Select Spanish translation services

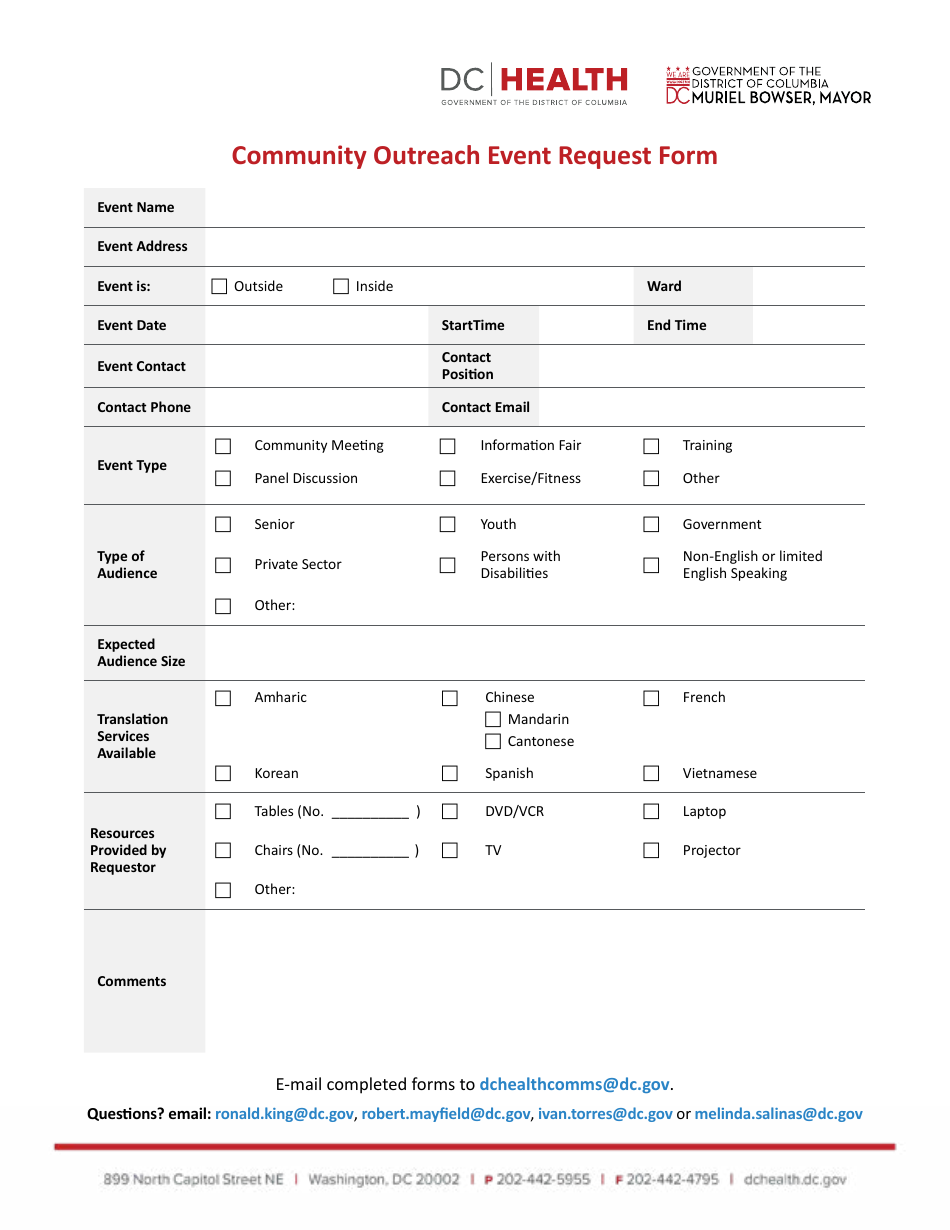coord(449,773)
